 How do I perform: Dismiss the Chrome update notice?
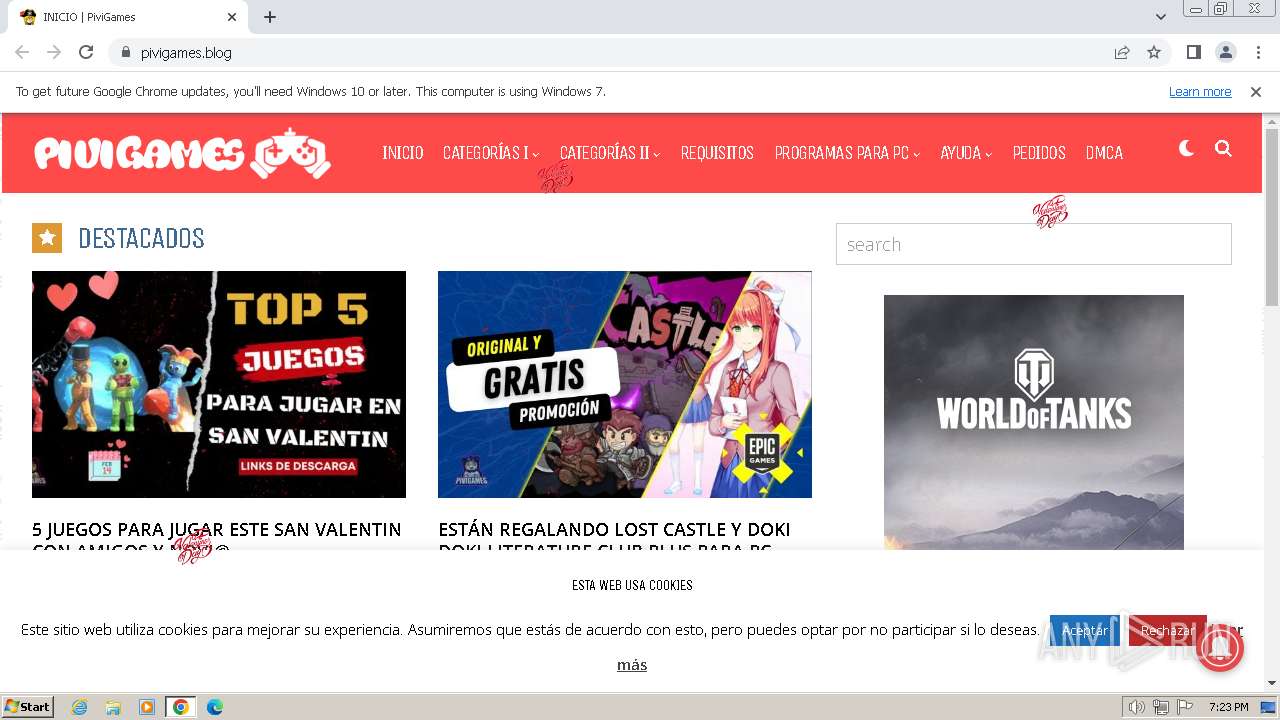(1256, 92)
